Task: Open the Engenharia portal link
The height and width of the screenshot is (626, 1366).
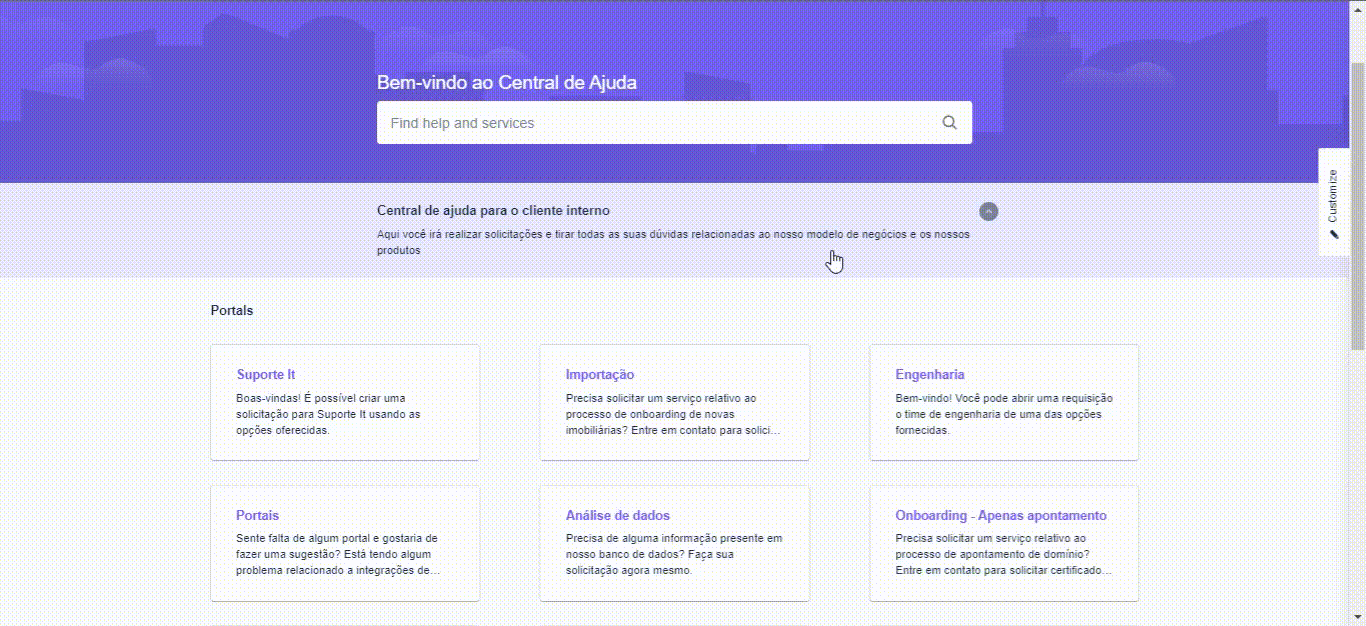Action: [930, 375]
